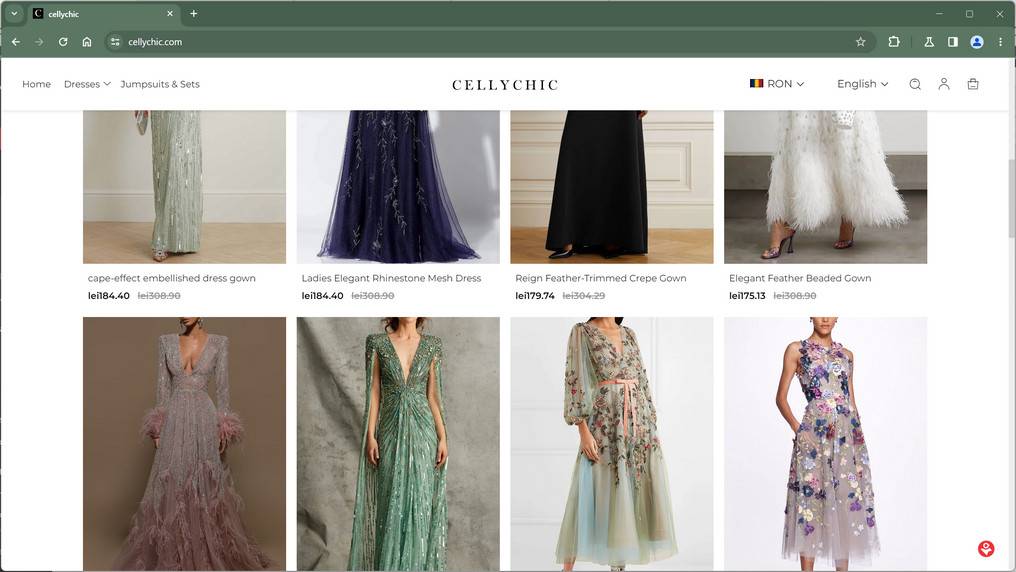Click the browser forward arrow

40,41
